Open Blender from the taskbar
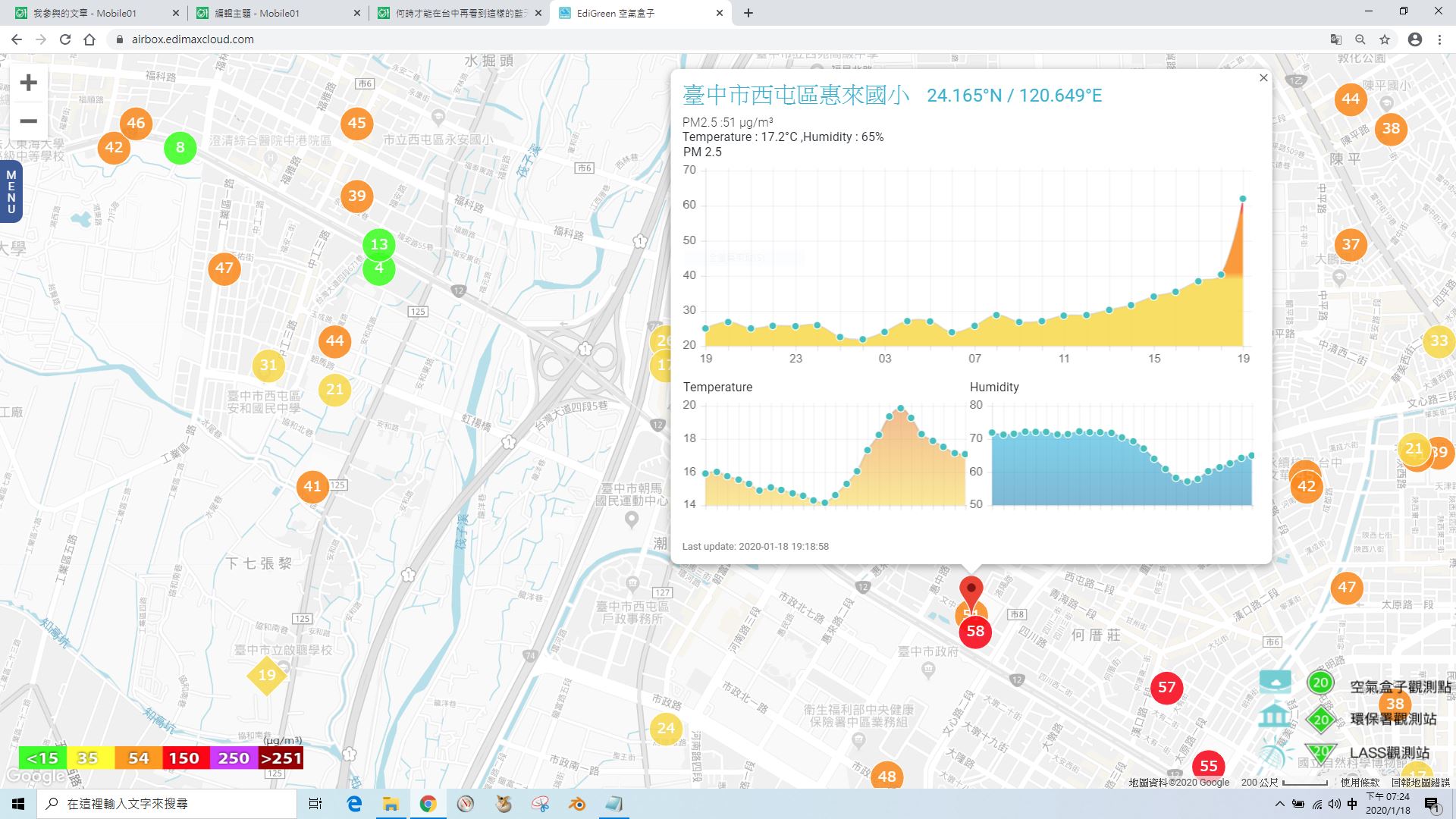1456x819 pixels. tap(577, 804)
